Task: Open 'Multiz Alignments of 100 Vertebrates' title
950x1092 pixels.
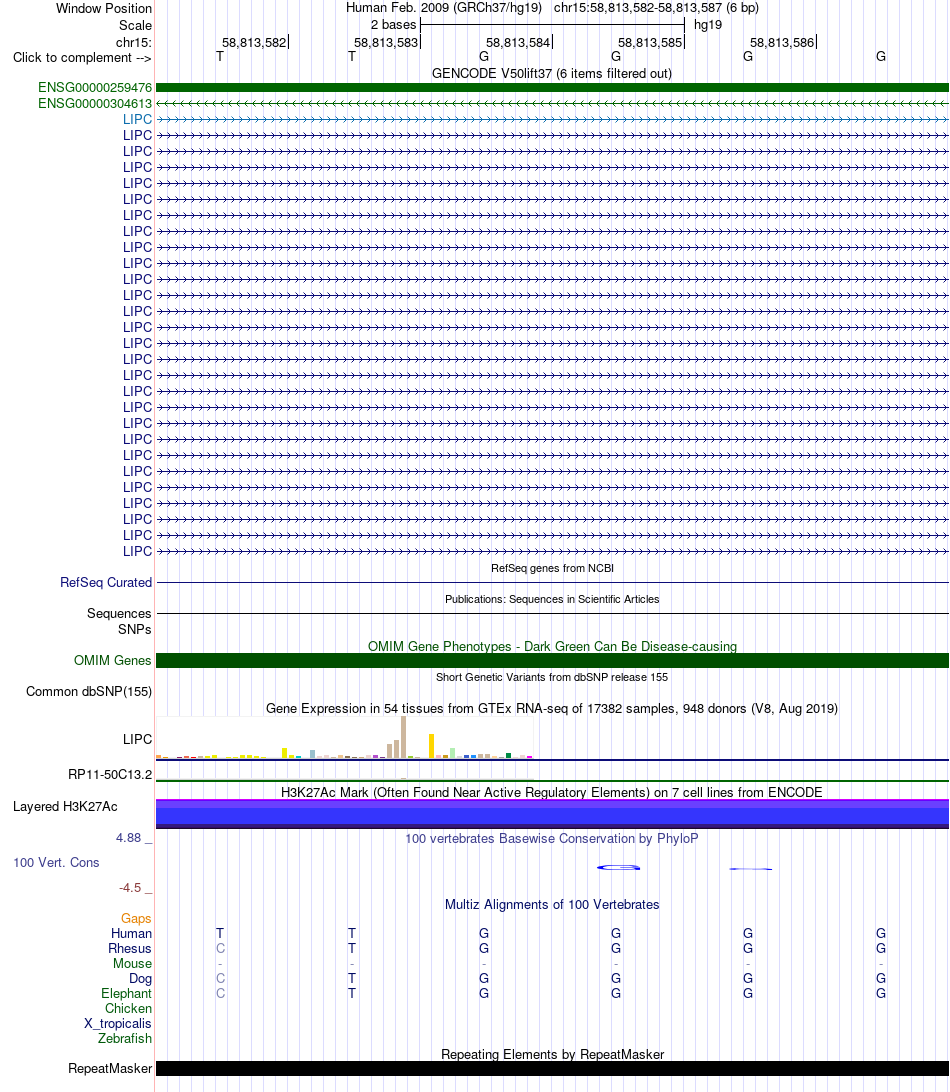Action: tap(552, 905)
